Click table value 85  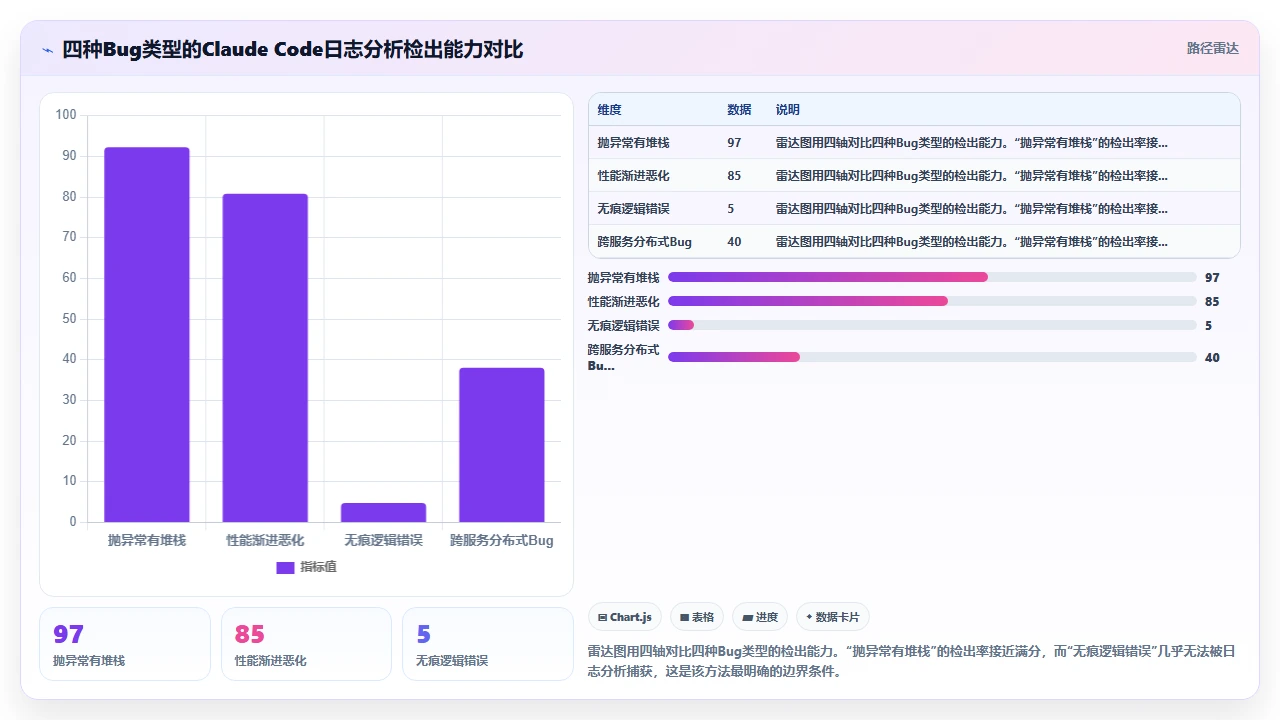coord(734,176)
